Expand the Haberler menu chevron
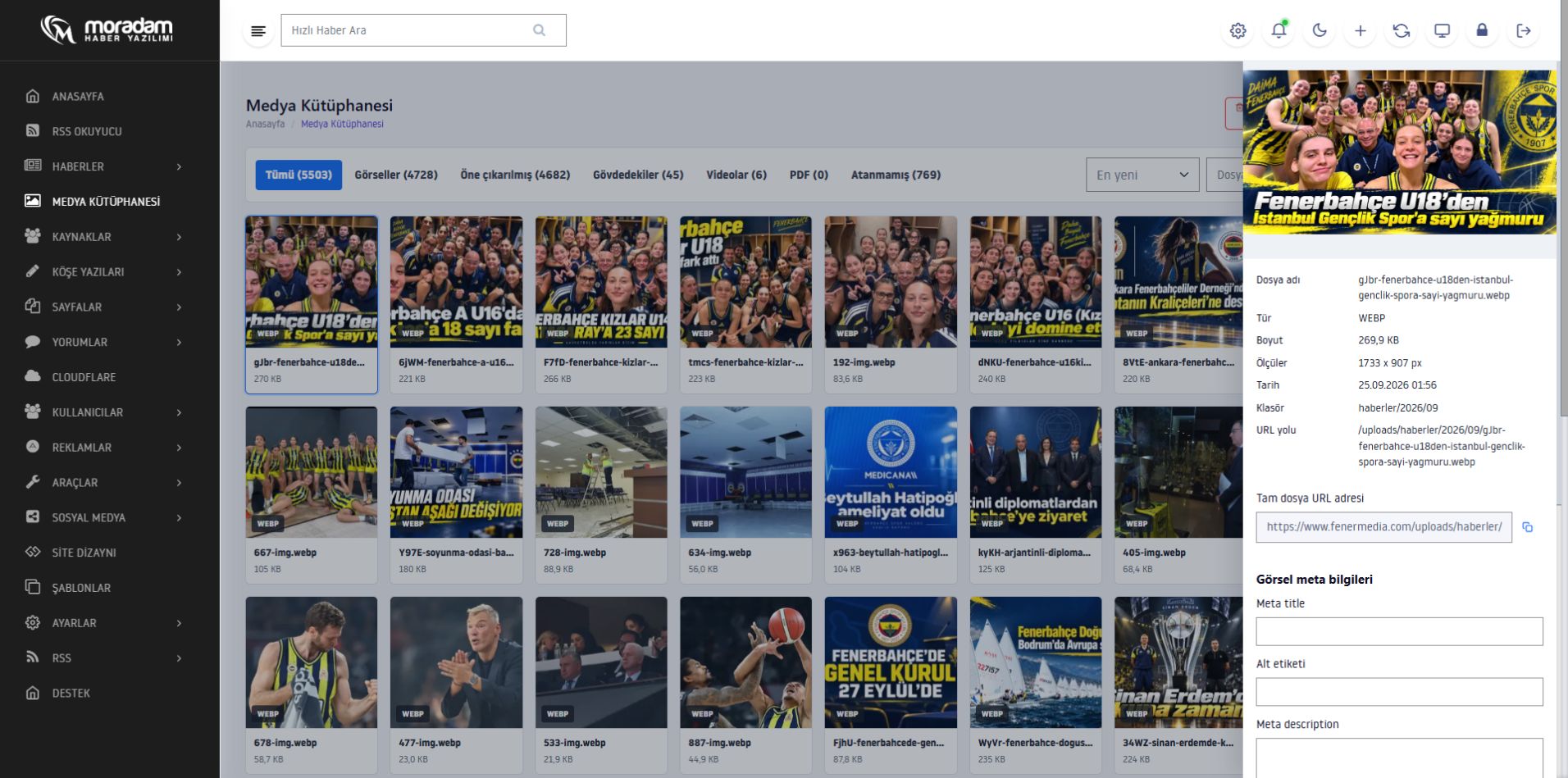 click(179, 166)
